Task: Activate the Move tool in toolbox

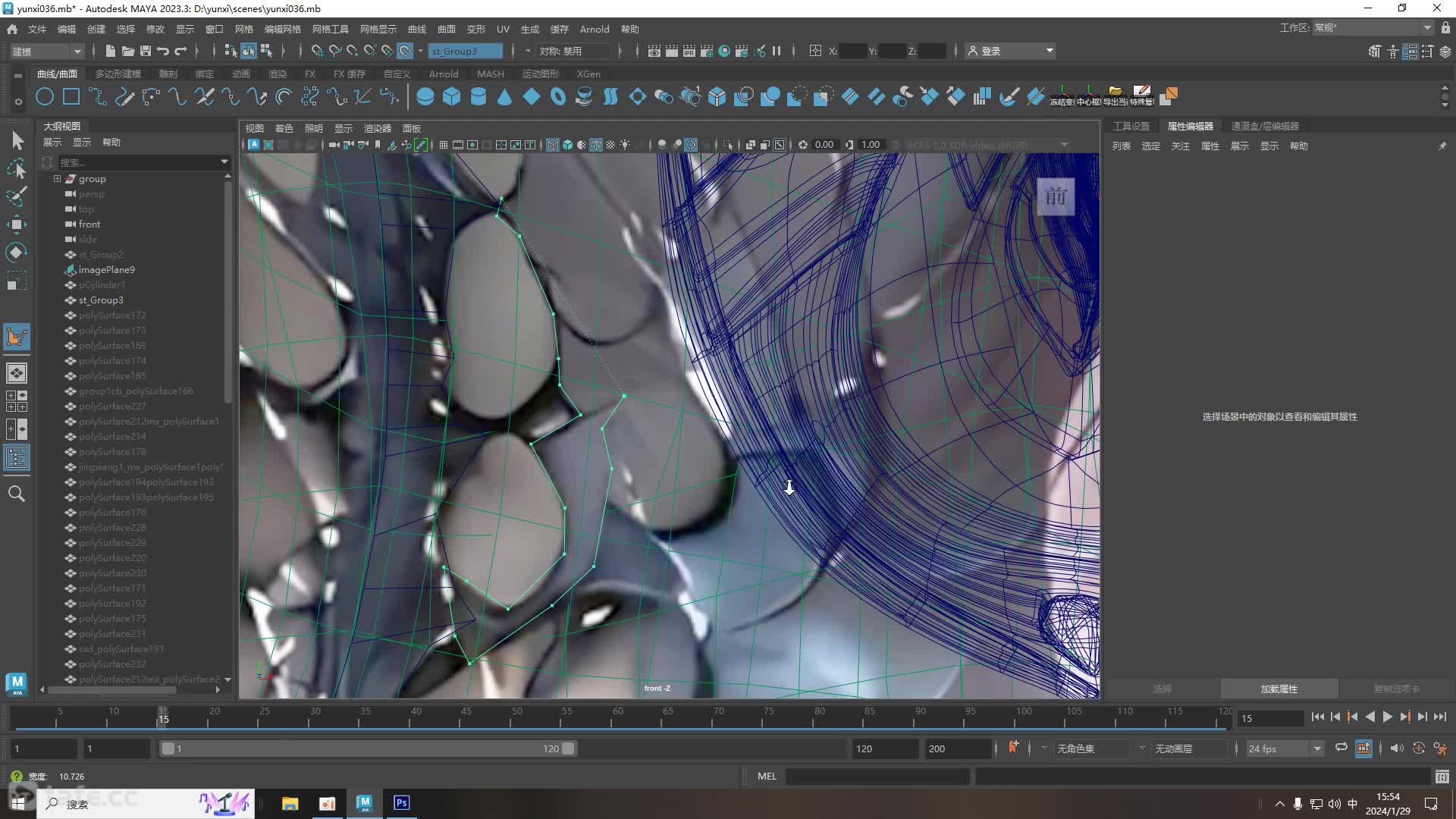Action: pyautogui.click(x=17, y=224)
